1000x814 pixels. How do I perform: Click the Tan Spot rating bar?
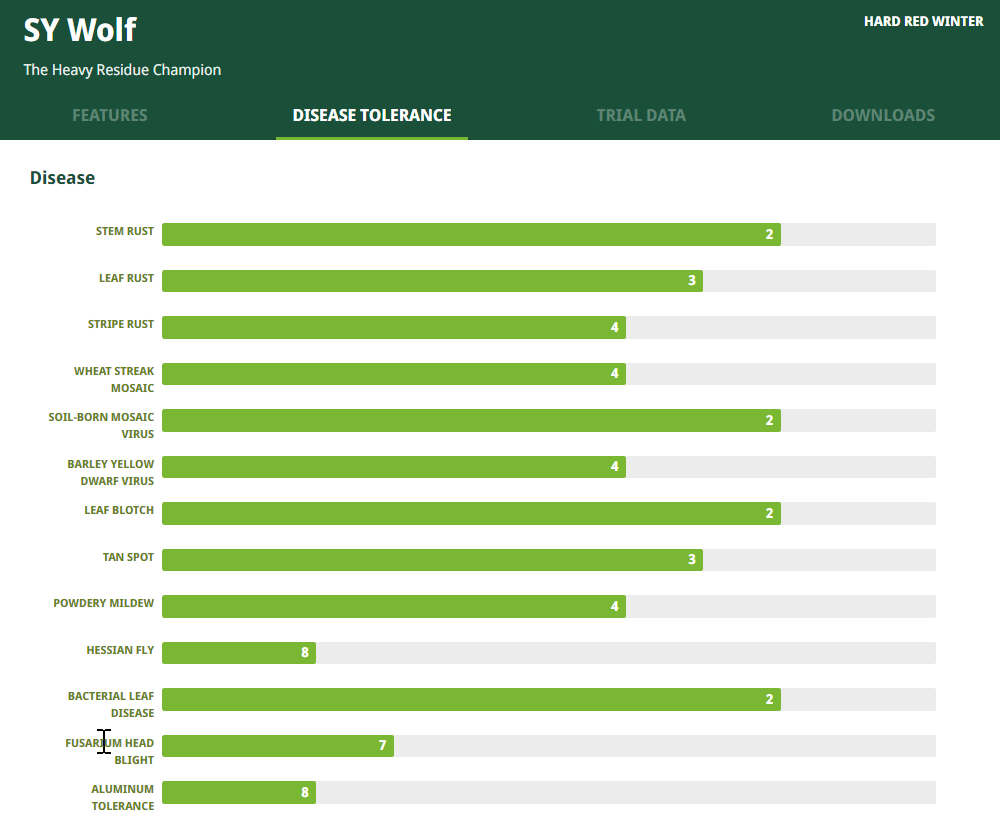(x=548, y=559)
